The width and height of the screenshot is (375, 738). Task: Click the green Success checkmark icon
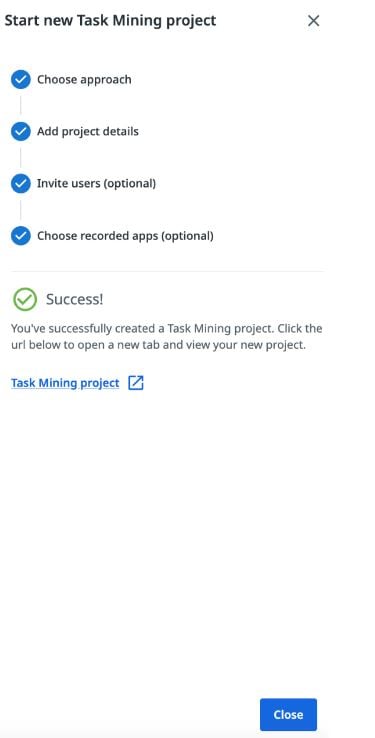coord(25,299)
